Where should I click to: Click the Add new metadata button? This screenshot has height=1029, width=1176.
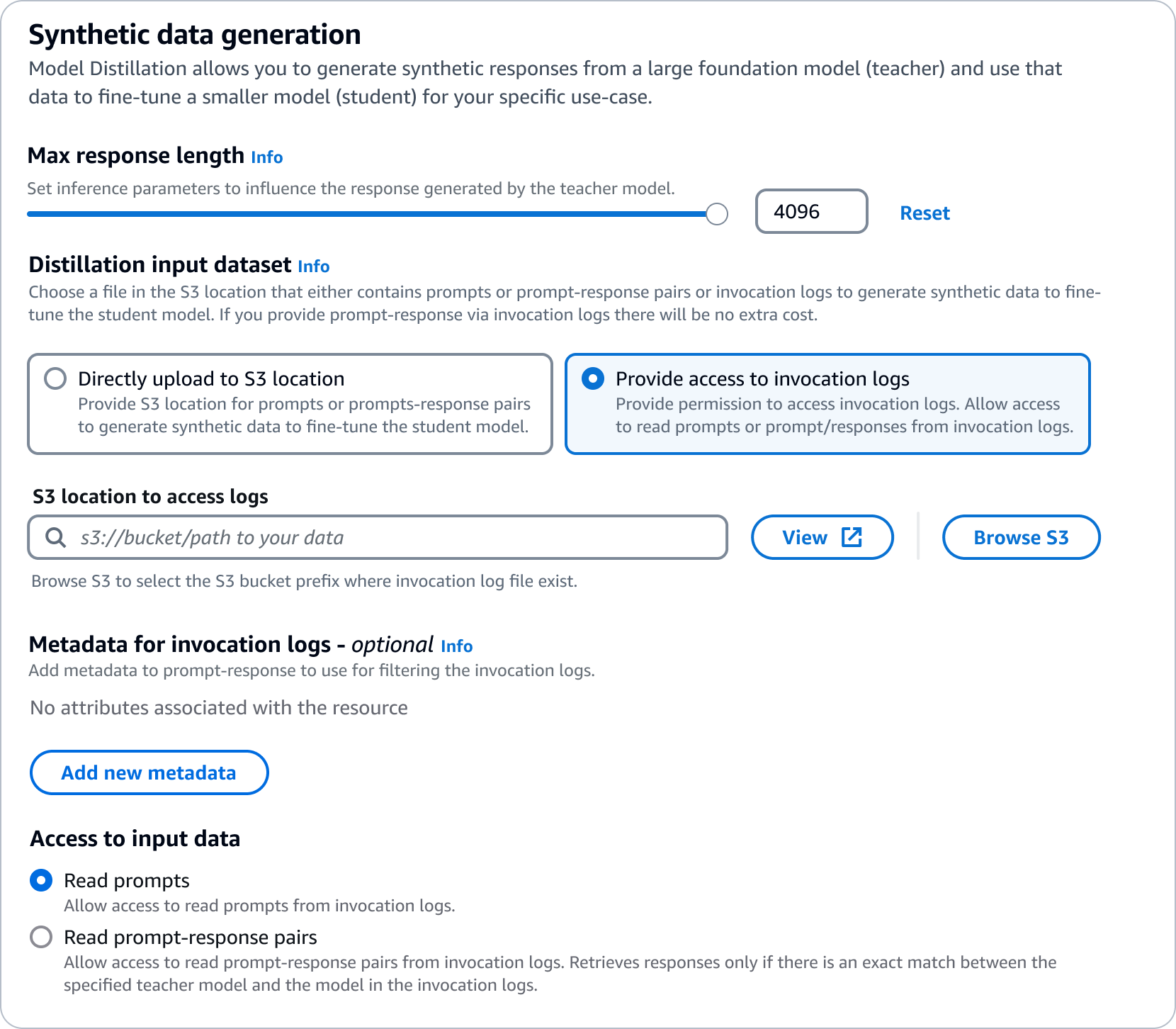148,772
